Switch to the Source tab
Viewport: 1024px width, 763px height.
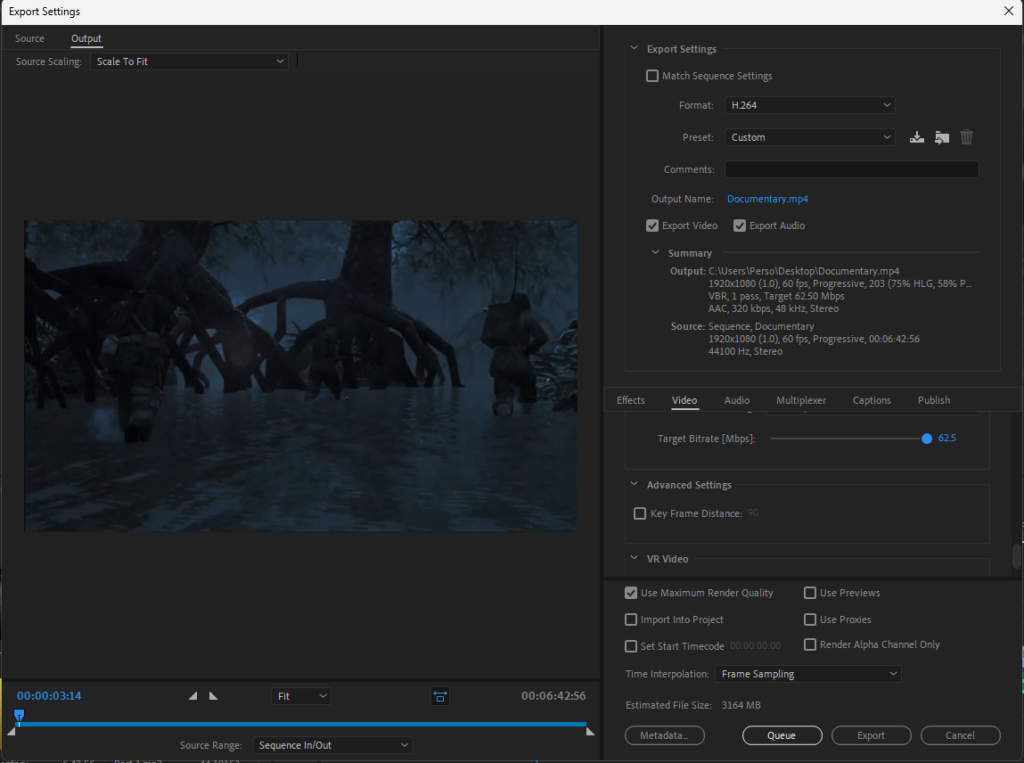[x=29, y=39]
